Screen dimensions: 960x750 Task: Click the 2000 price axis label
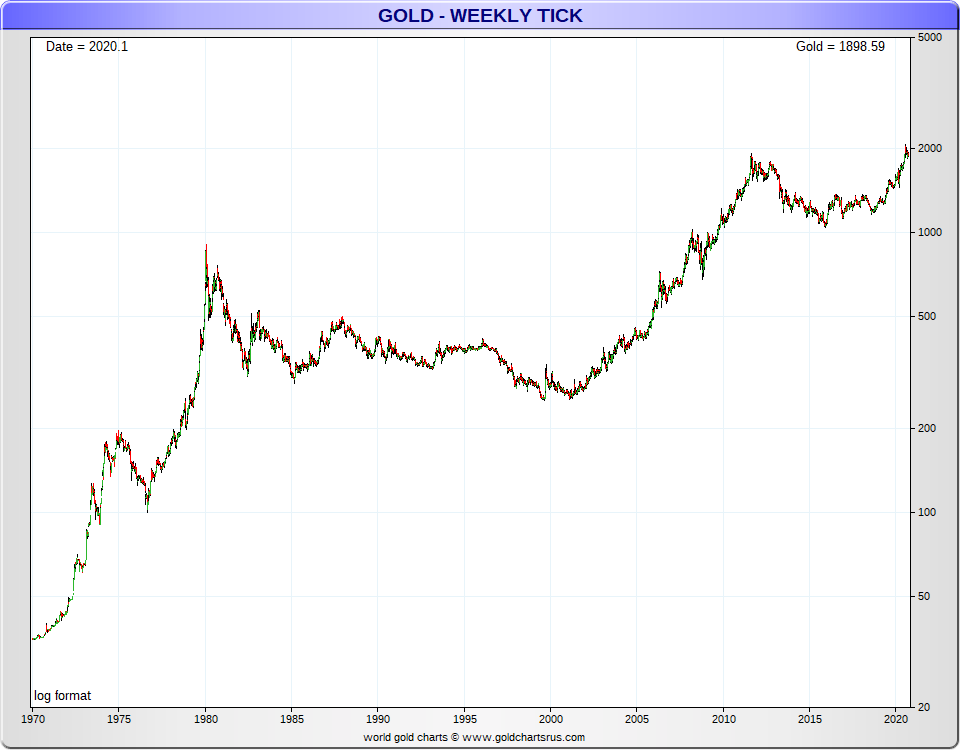point(930,148)
